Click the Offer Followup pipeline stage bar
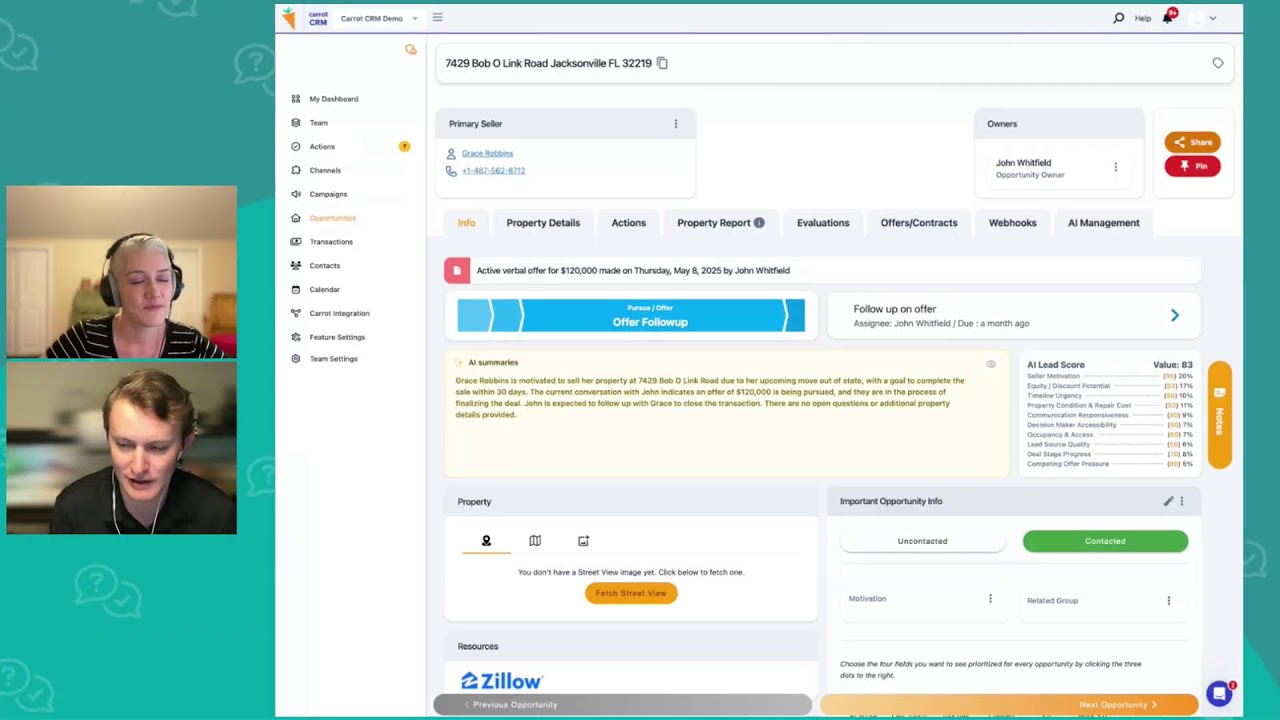 pyautogui.click(x=631, y=315)
